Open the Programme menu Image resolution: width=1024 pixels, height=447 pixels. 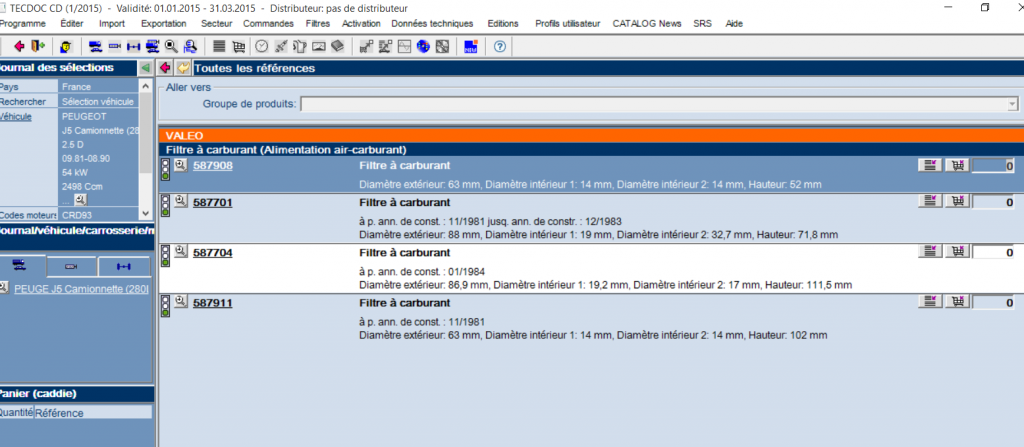point(23,24)
